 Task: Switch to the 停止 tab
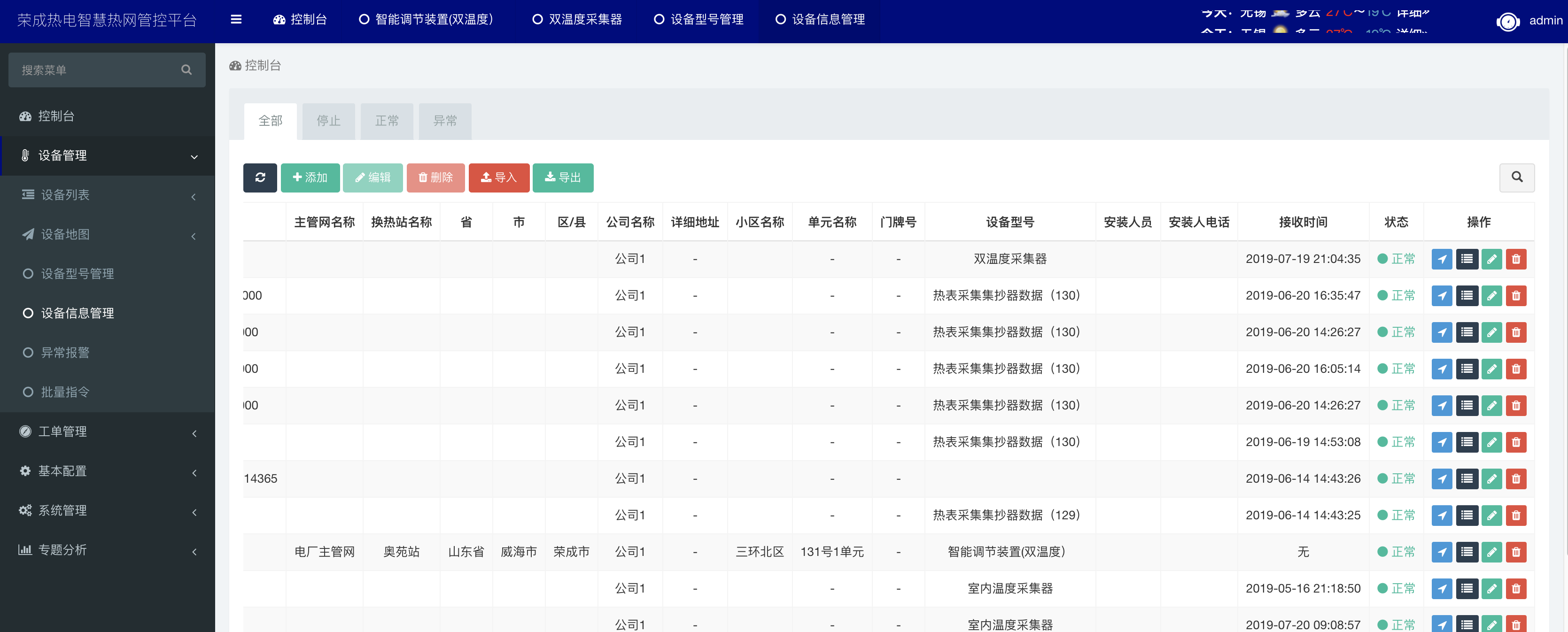[x=329, y=121]
